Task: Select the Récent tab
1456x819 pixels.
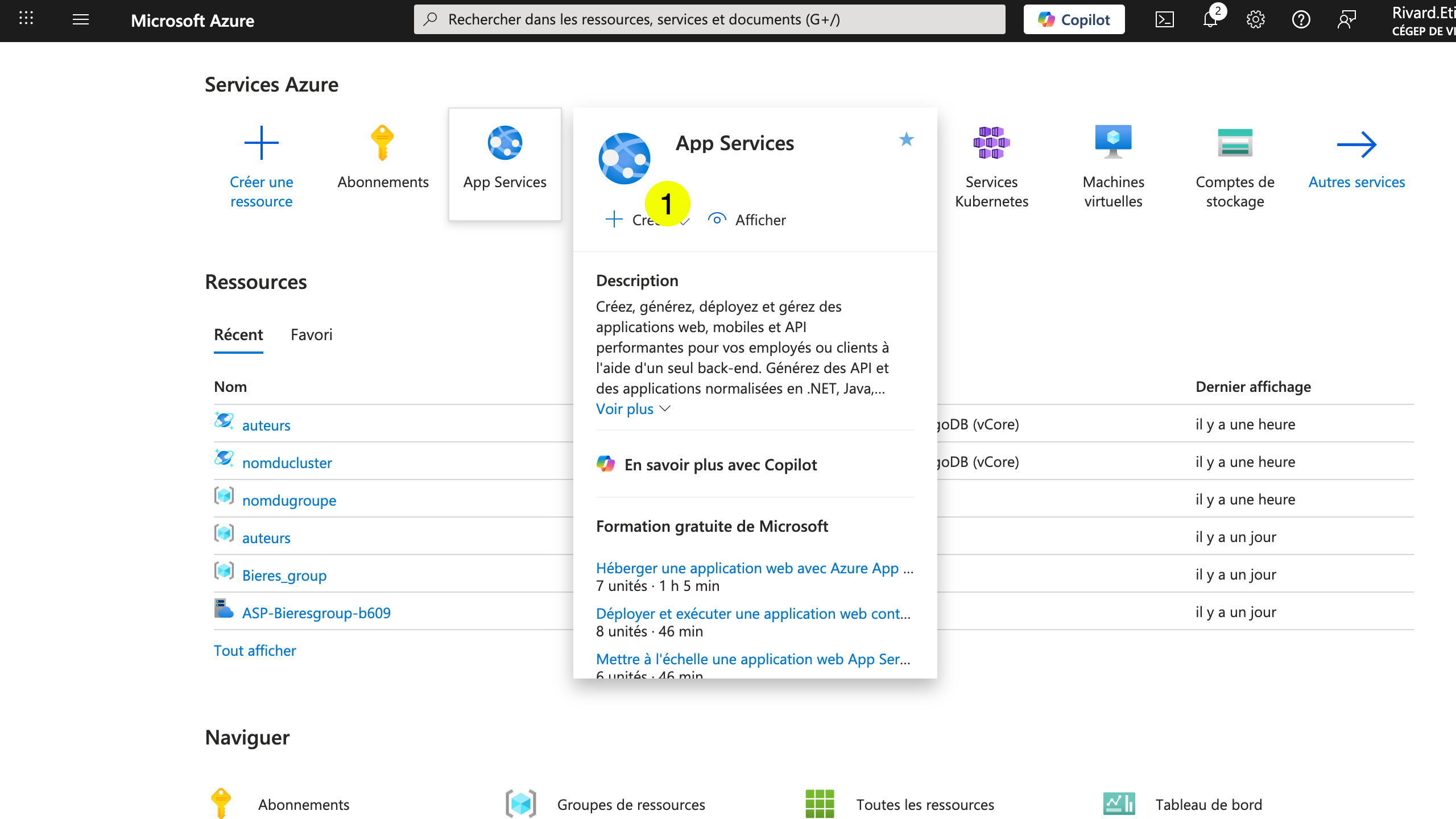Action: pyautogui.click(x=238, y=335)
